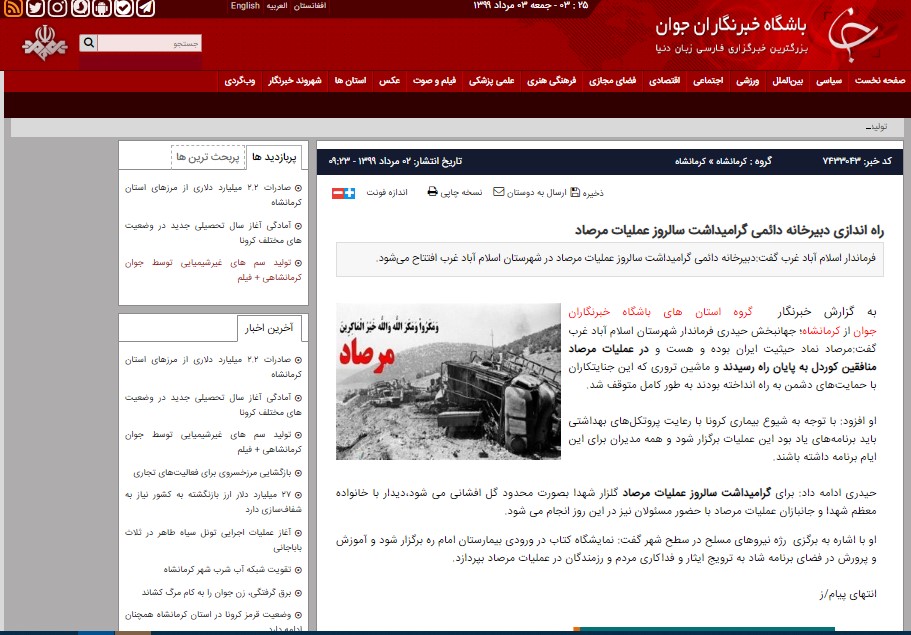Select the پربازدید ها tab
This screenshot has height=635, width=911.
(x=274, y=157)
